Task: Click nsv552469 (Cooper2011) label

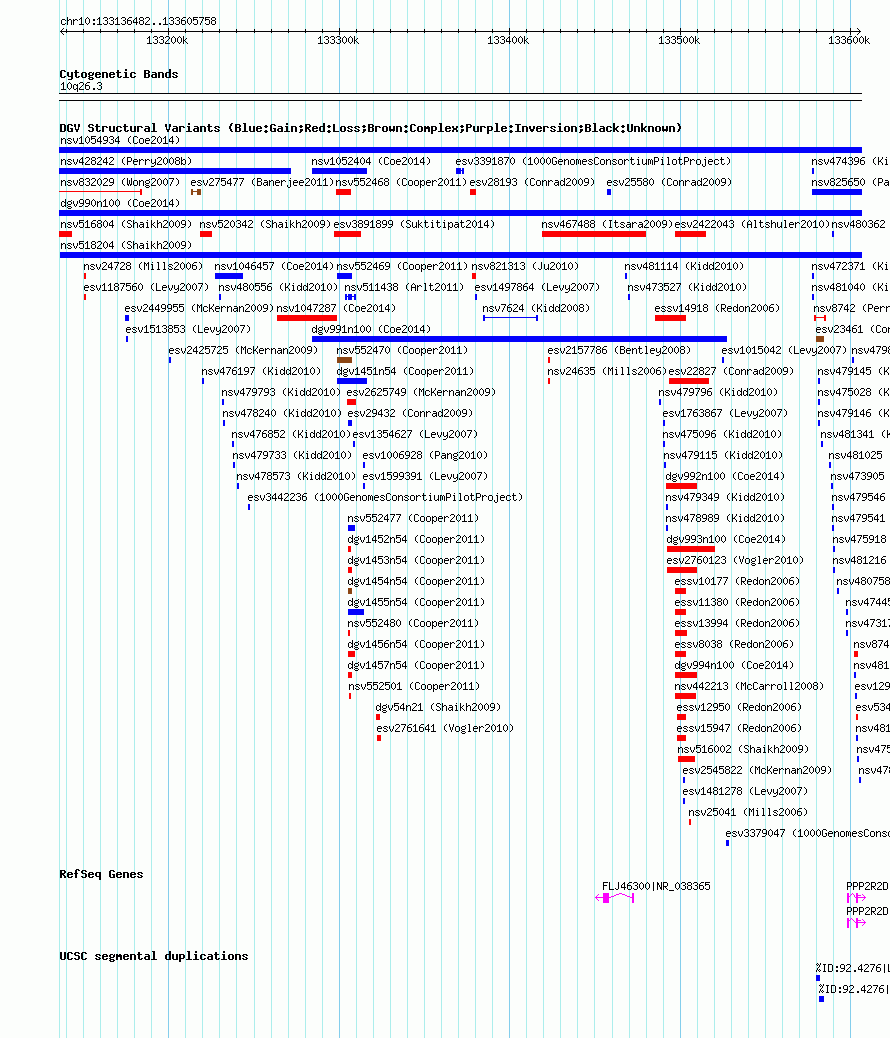Action: pos(402,266)
